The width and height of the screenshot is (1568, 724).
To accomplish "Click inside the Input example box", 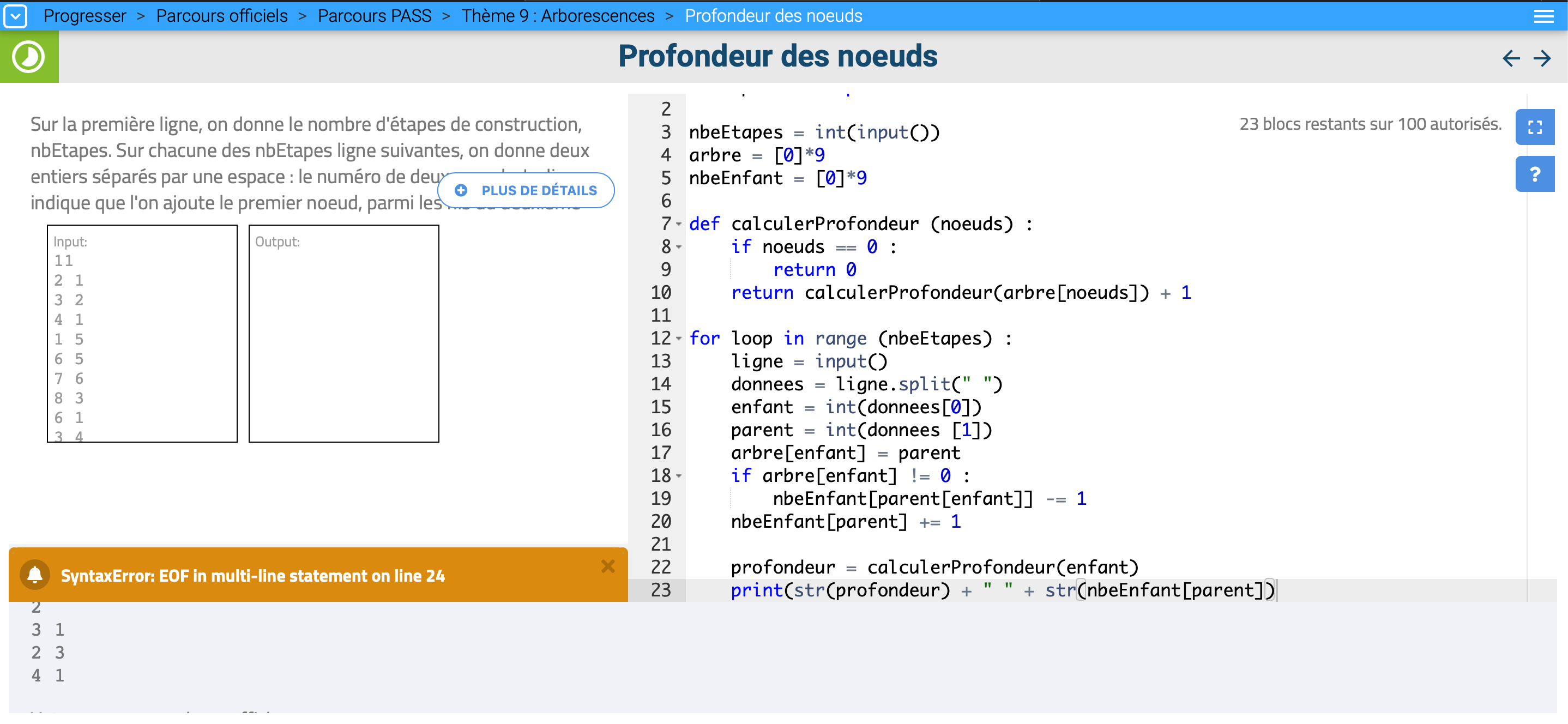I will click(x=142, y=334).
